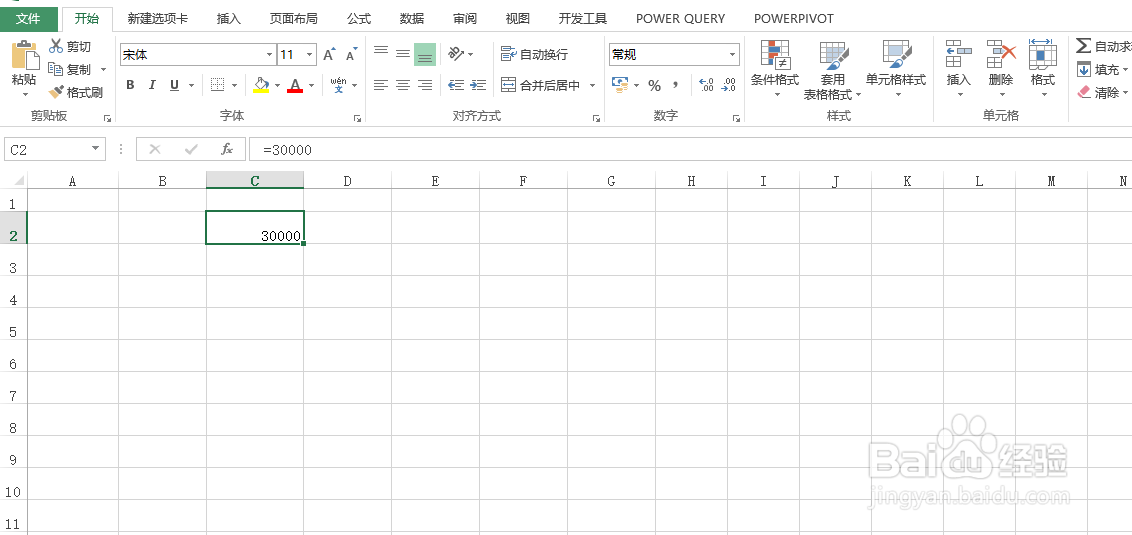Center text horizontally

[x=403, y=85]
